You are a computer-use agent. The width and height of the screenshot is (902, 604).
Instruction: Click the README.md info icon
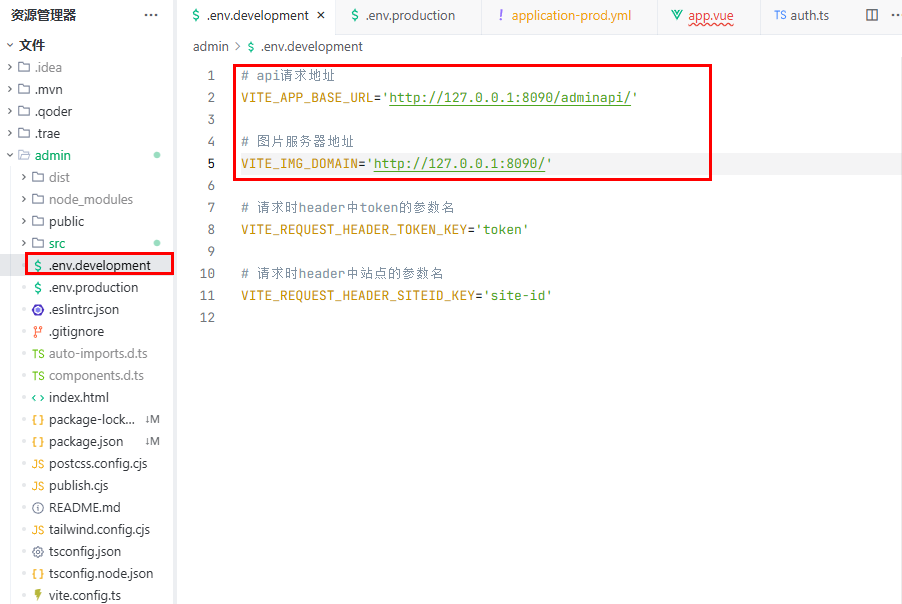coord(38,507)
